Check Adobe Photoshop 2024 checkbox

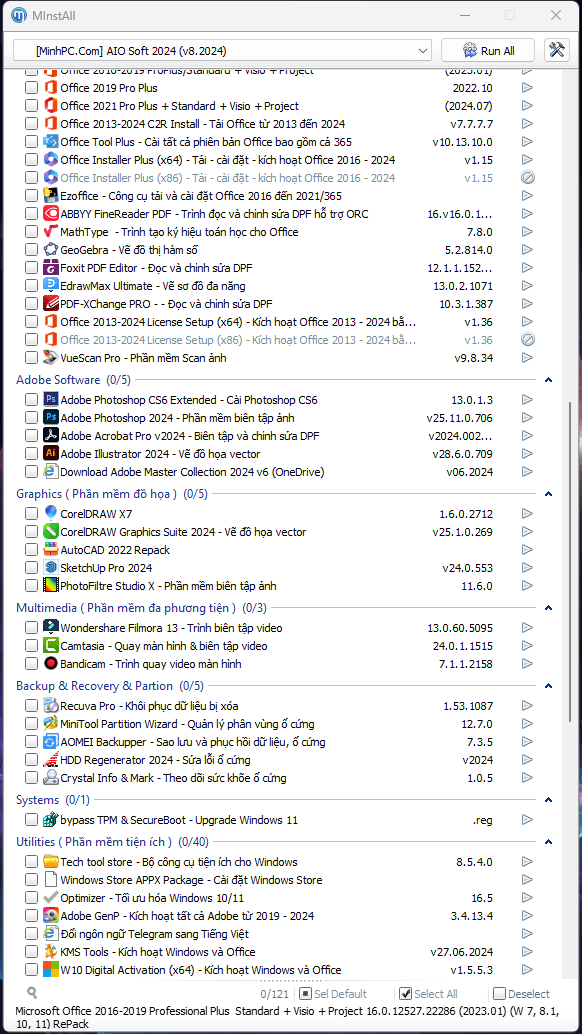click(31, 417)
